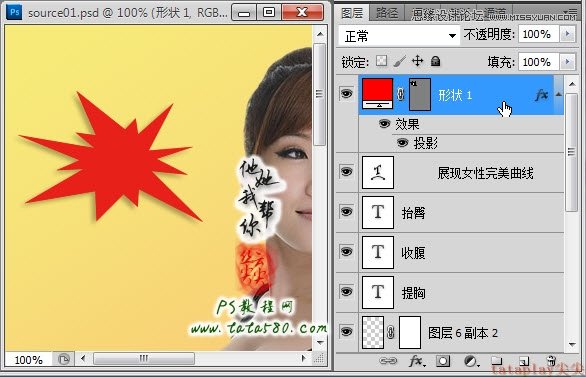586x377 pixels.
Task: Click lock all padlock icon
Action: [435, 61]
